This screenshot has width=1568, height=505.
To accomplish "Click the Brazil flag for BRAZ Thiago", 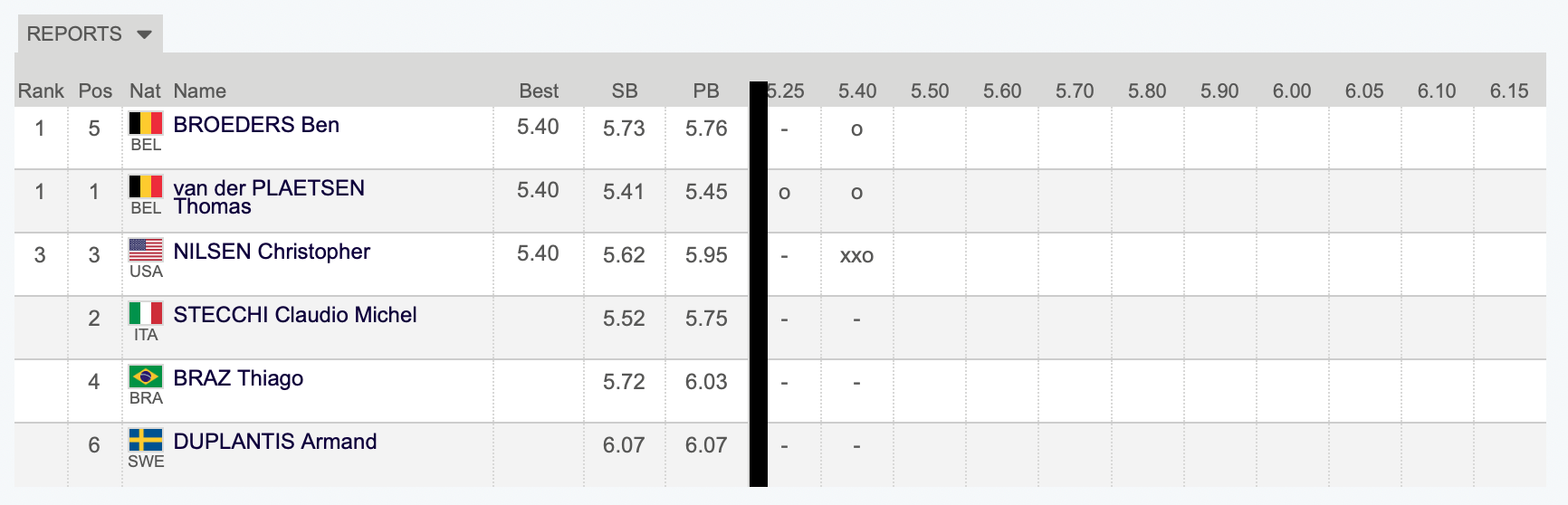I will [146, 376].
